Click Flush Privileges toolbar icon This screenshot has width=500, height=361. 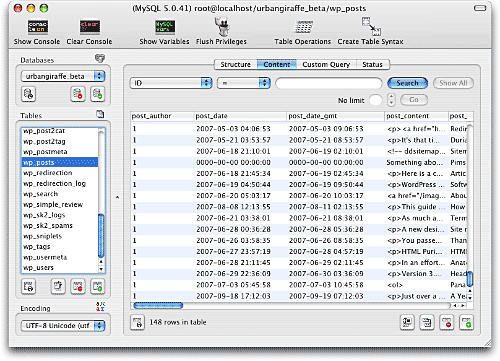tap(222, 27)
